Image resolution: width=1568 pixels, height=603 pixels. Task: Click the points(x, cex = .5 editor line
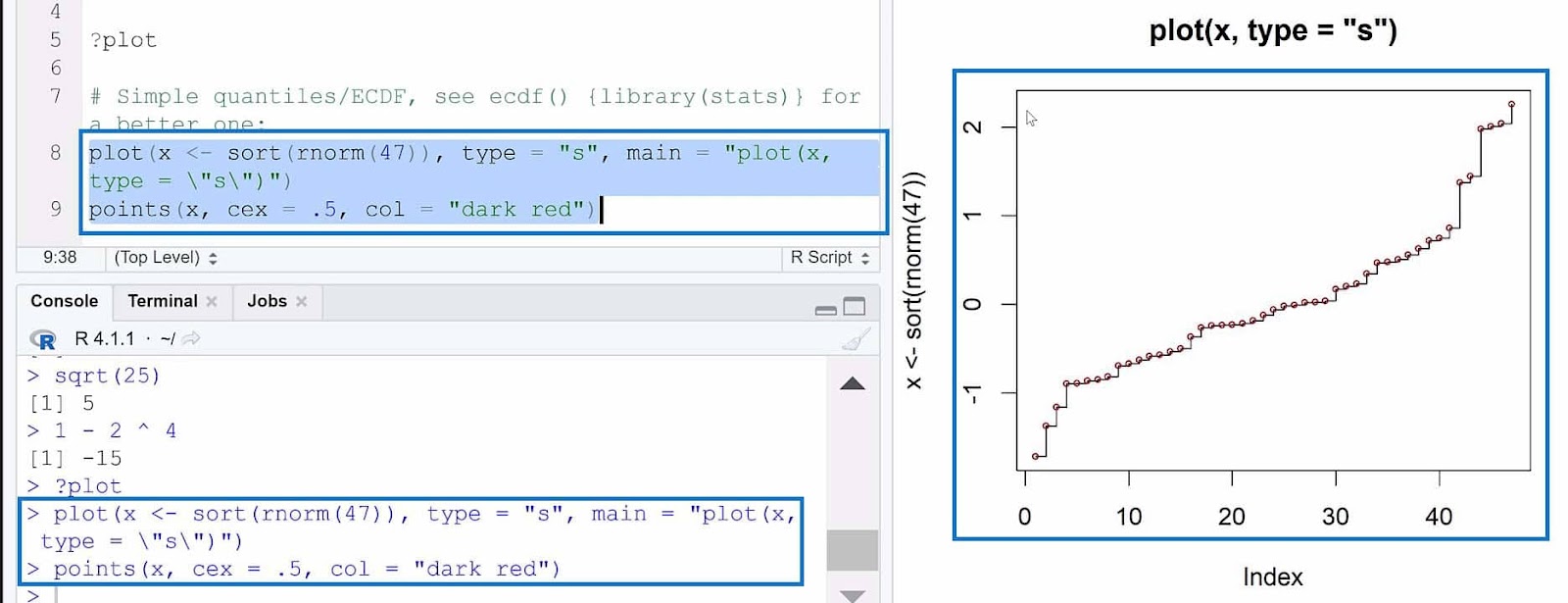(x=343, y=209)
